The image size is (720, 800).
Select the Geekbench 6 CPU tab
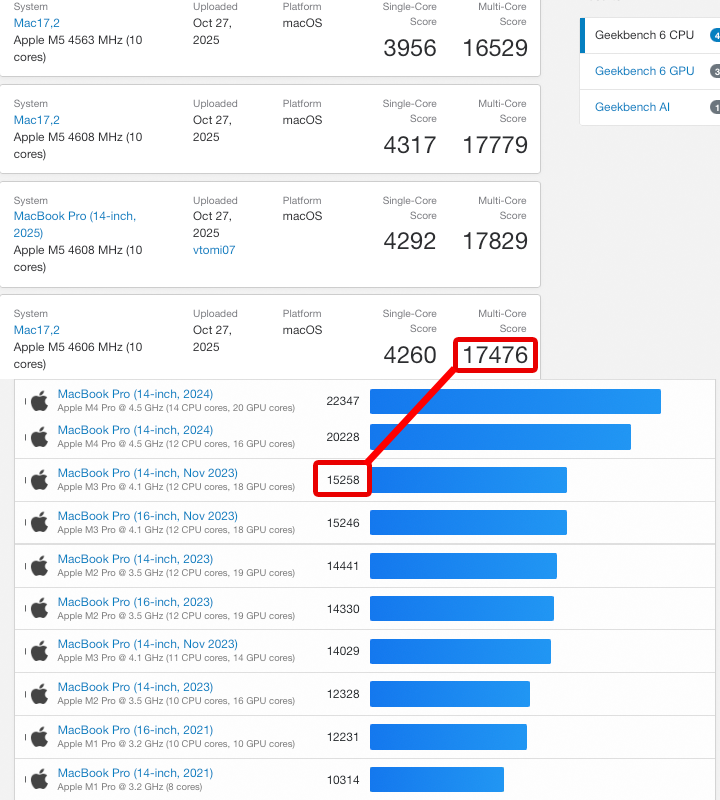pos(644,35)
